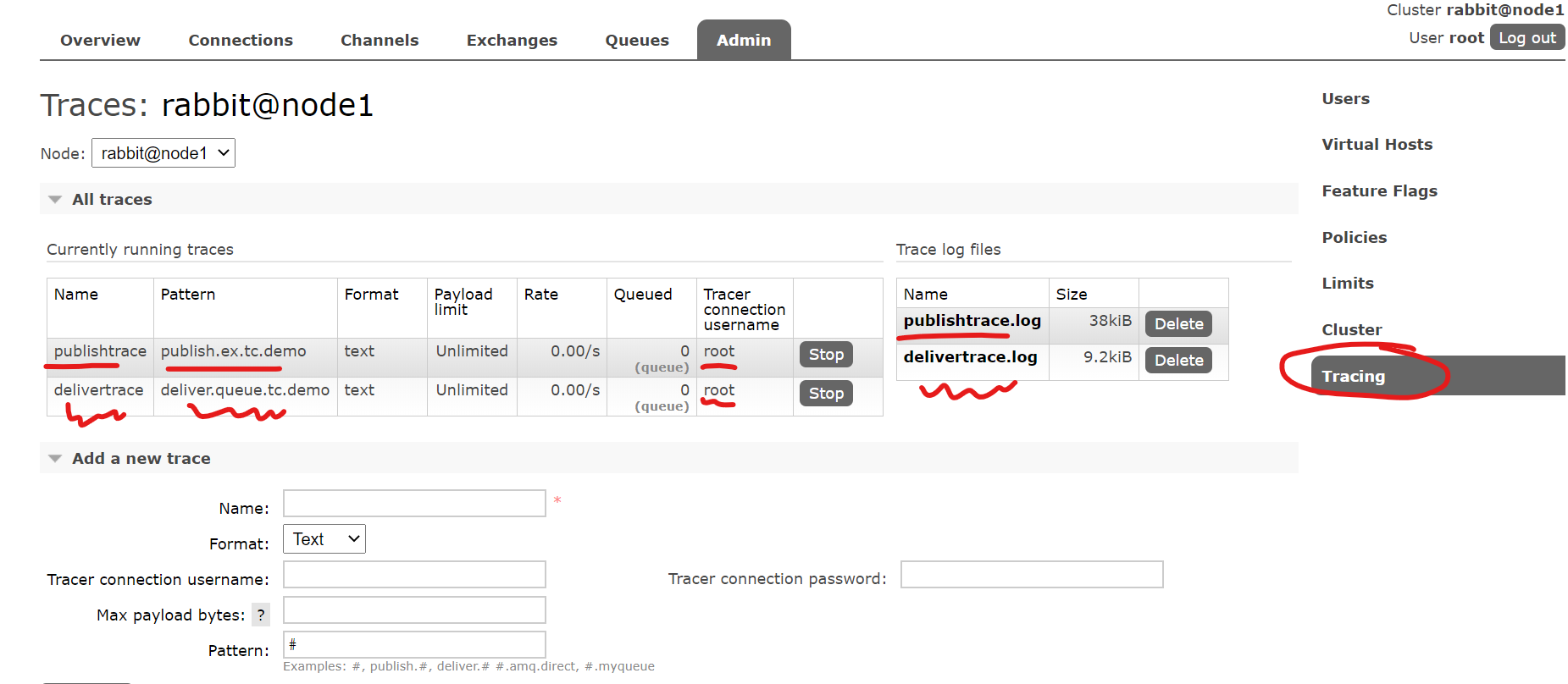The image size is (1568, 684).
Task: Focus the new trace Name field
Action: (x=414, y=504)
